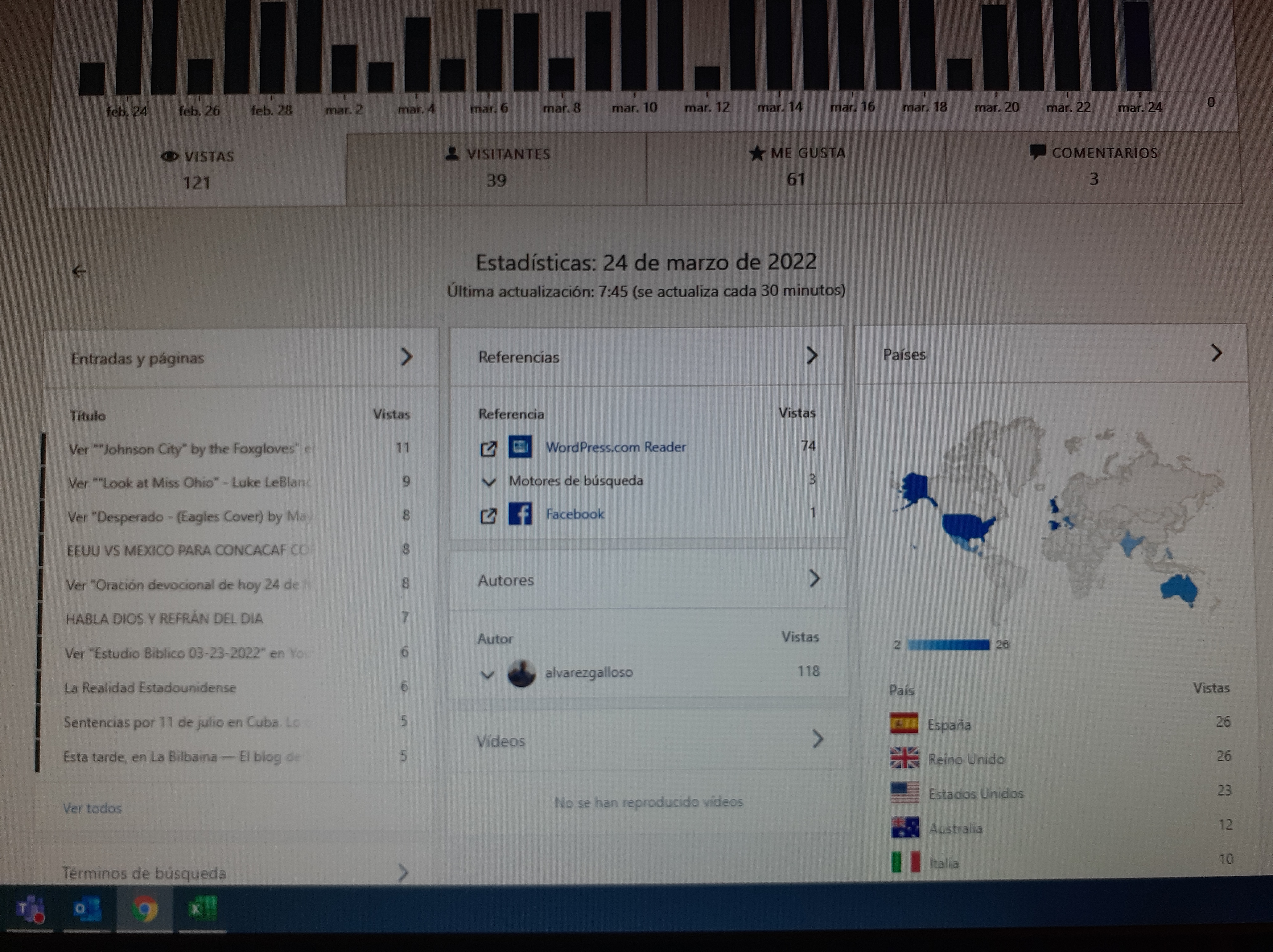Expand alvarezgalloso author row
Screen dimensions: 1273x952
(x=488, y=674)
